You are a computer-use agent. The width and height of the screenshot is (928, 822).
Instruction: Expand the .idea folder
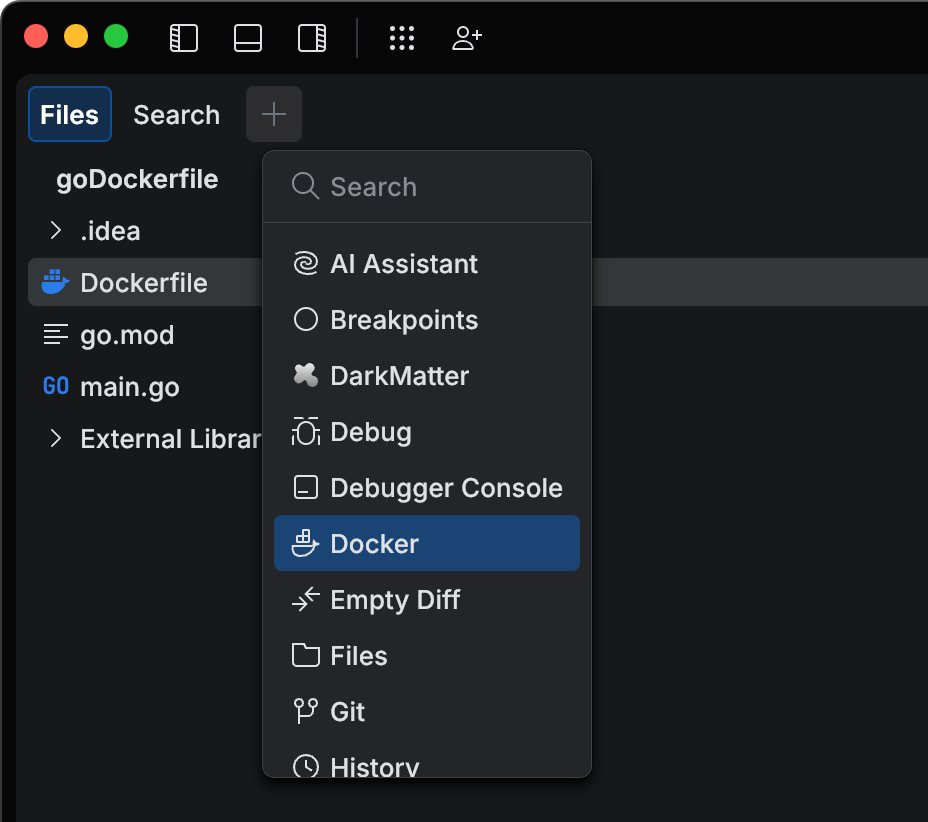56,231
